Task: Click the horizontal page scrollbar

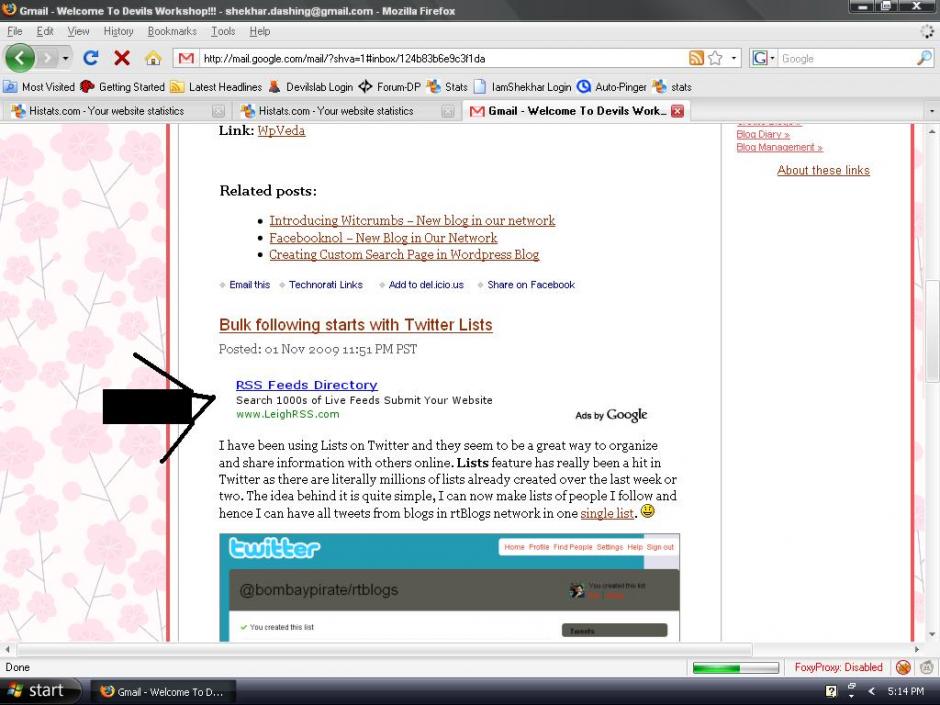Action: click(384, 649)
